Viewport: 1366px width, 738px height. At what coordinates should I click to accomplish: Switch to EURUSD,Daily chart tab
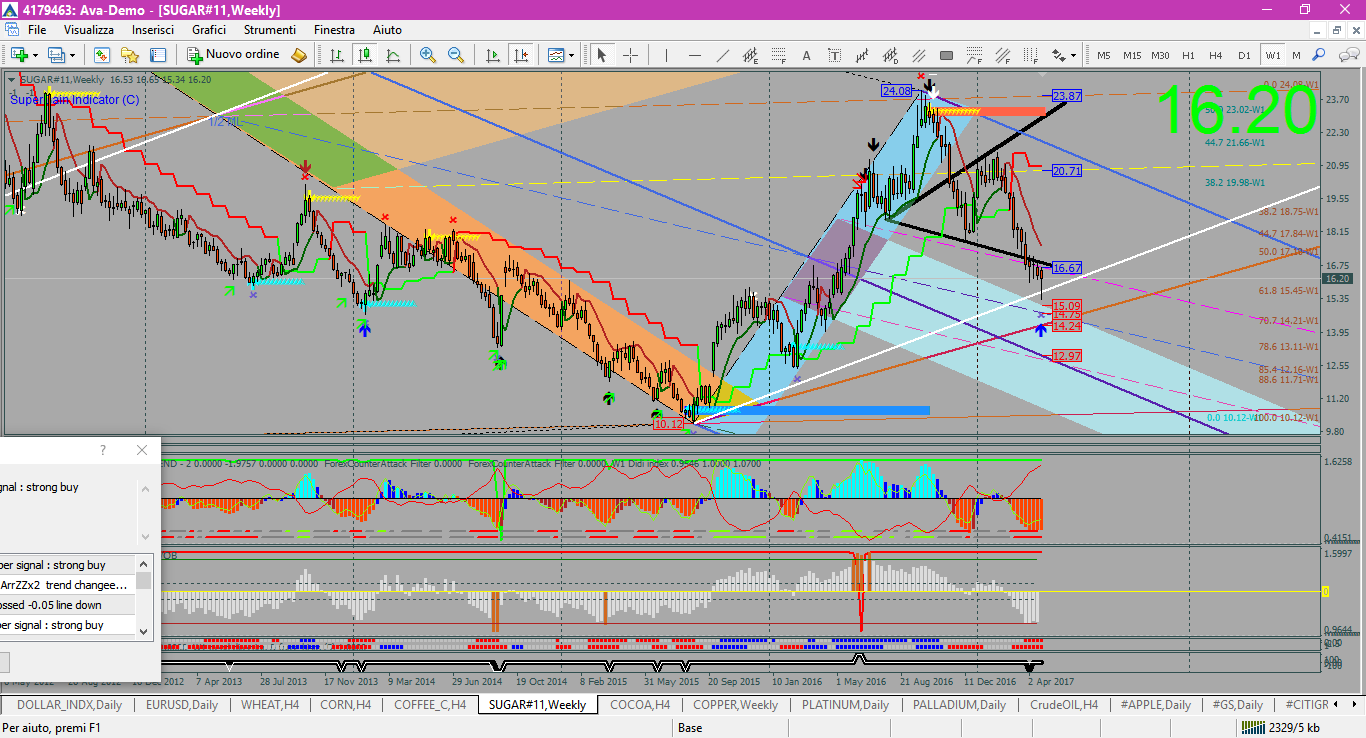(182, 704)
